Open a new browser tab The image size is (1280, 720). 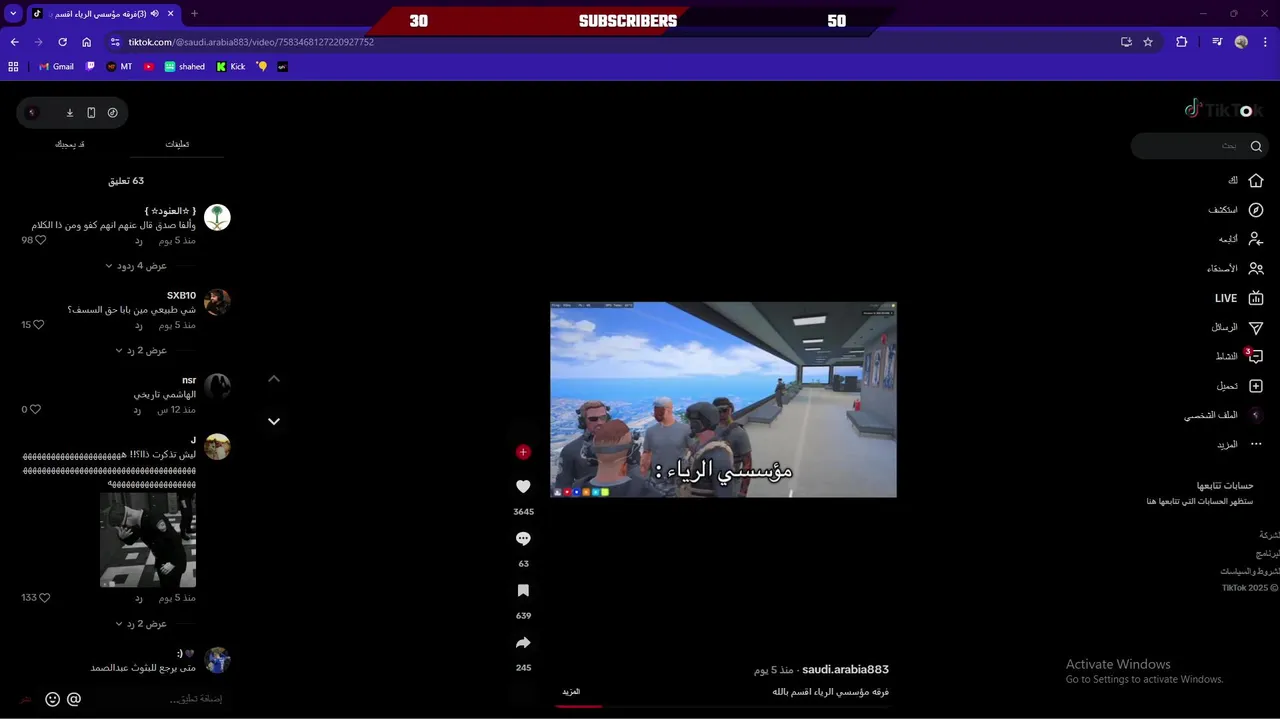pyautogui.click(x=194, y=14)
